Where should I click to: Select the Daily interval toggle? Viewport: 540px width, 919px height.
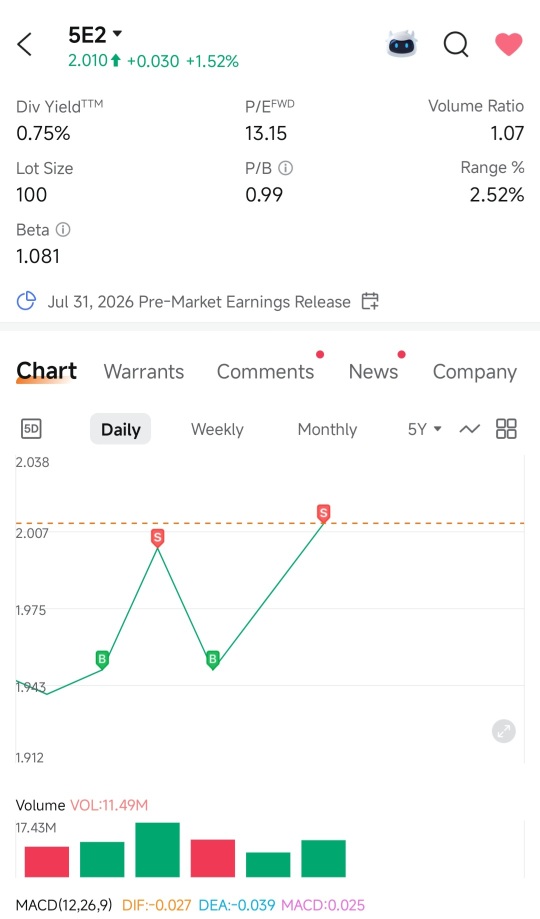click(x=120, y=429)
